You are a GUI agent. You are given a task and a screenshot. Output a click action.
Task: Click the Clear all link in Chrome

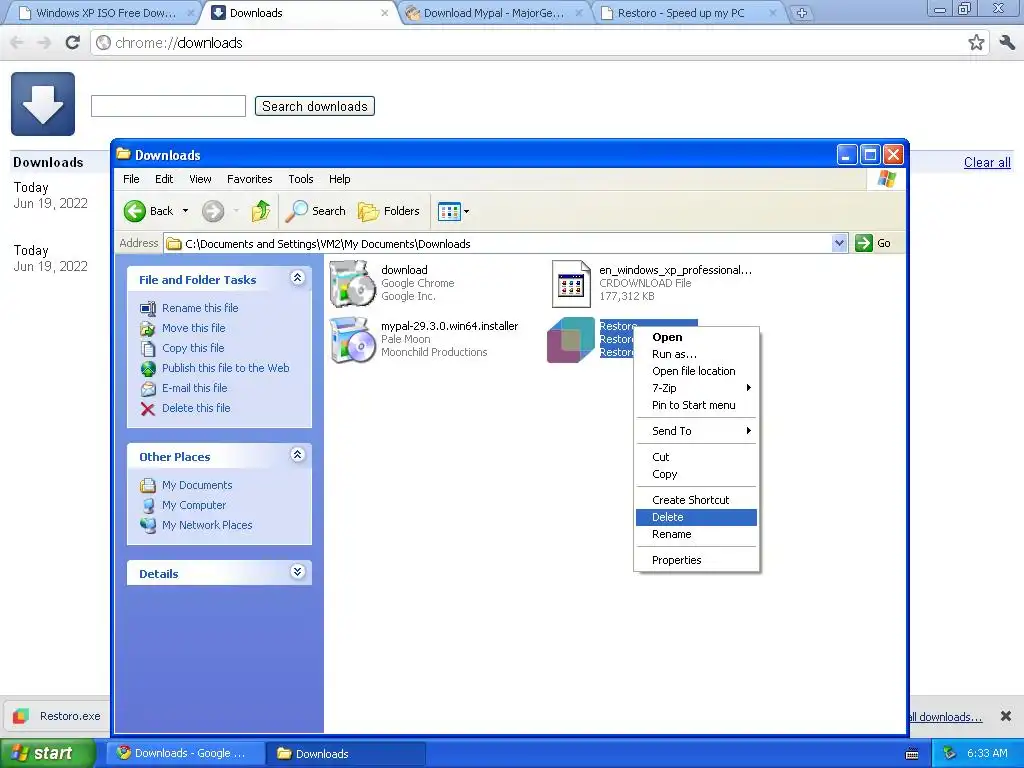tap(987, 163)
